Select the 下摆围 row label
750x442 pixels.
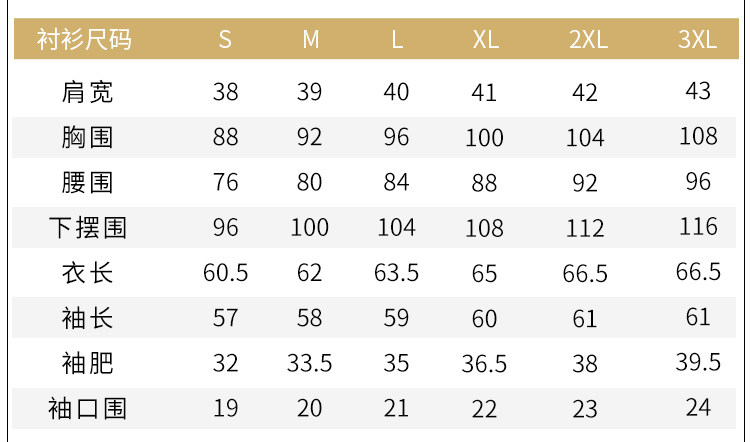88,227
